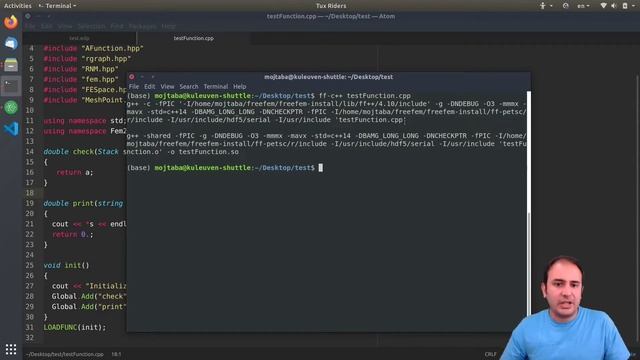
Task: Select the testFunction.cpp tab in Atom
Action: [193, 38]
